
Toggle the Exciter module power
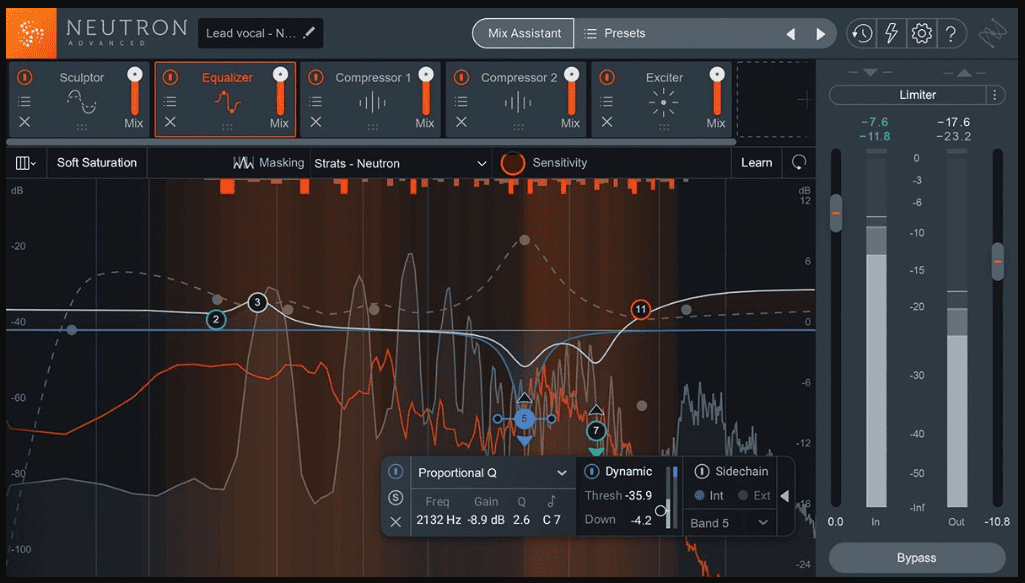tap(607, 77)
